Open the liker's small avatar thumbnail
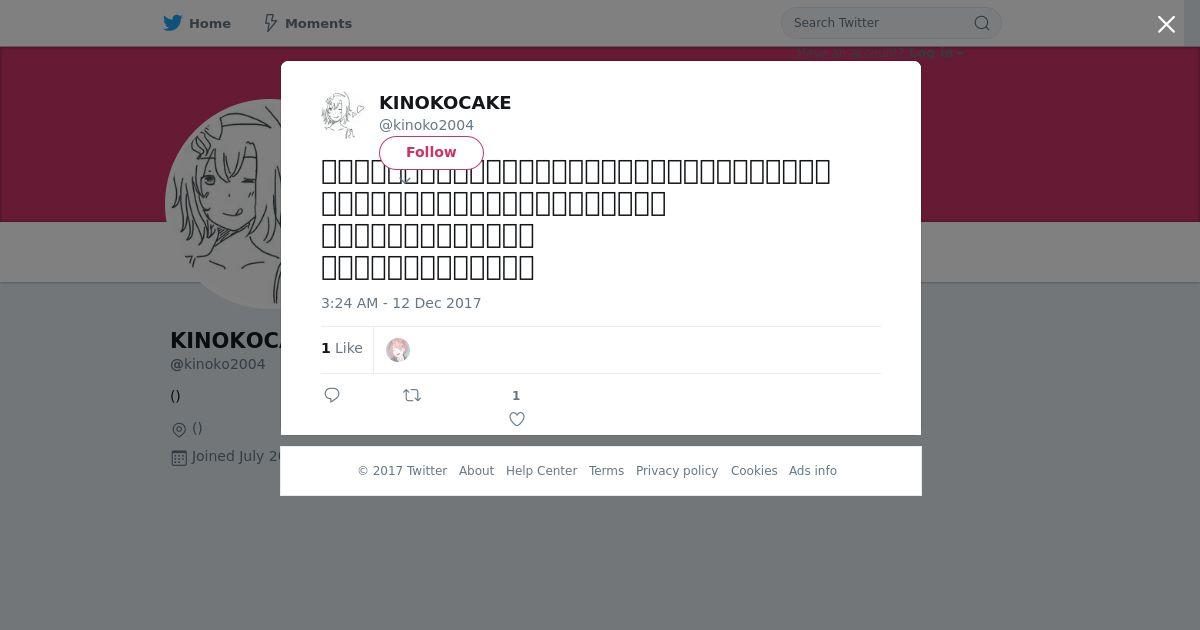This screenshot has width=1200, height=630. (x=398, y=349)
